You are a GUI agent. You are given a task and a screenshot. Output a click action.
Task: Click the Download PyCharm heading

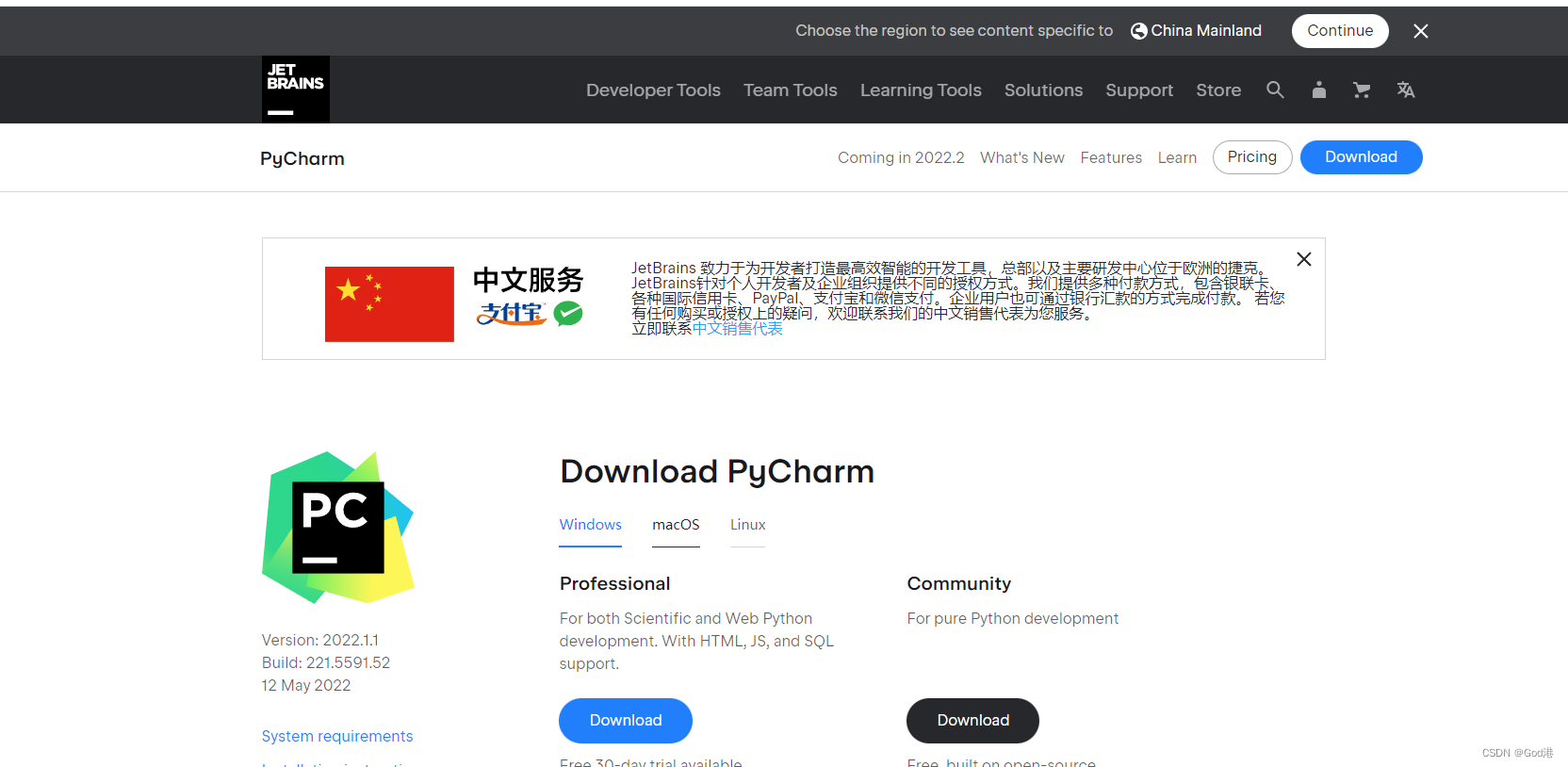point(717,471)
